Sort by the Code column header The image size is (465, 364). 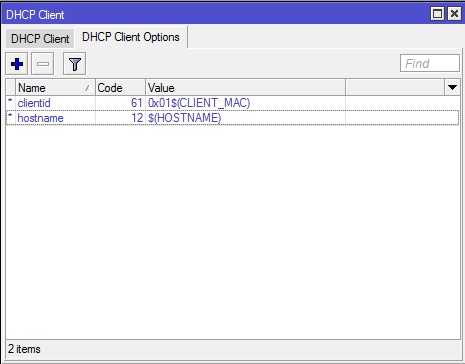click(120, 88)
